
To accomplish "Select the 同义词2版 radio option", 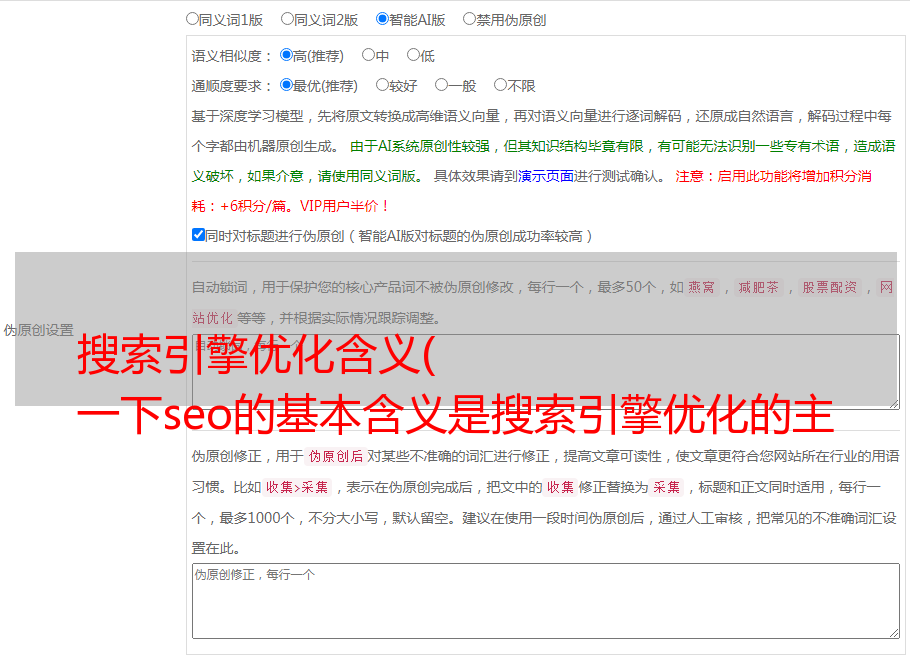I will (287, 19).
